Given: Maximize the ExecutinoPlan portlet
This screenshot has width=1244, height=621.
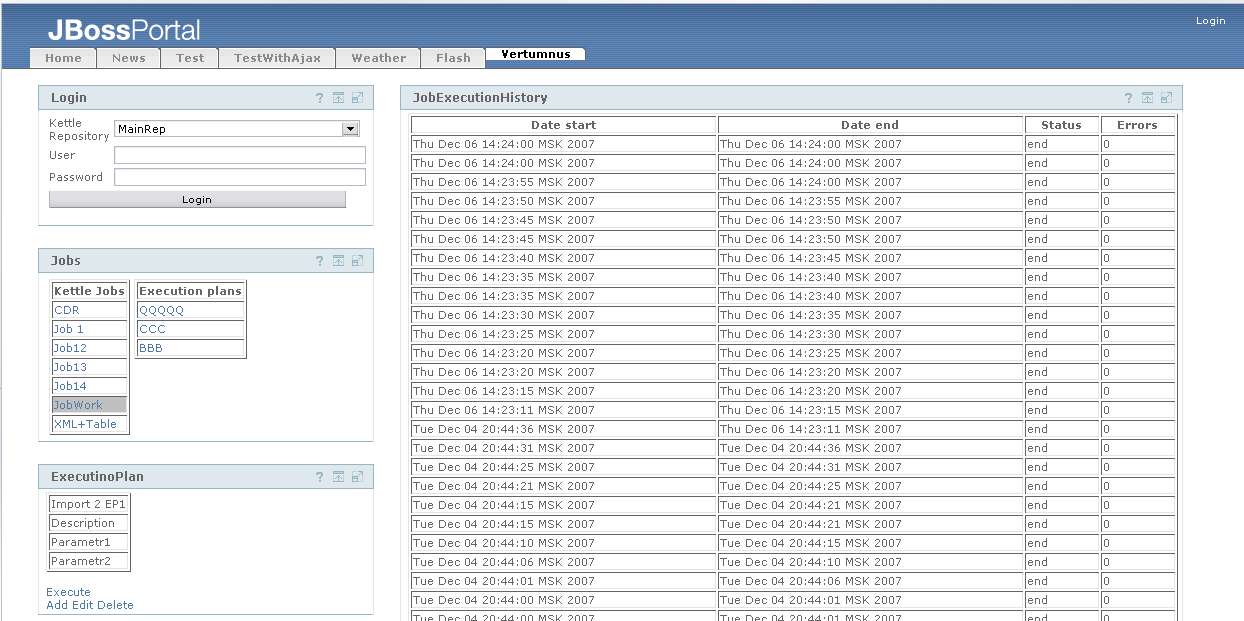Looking at the screenshot, I should [357, 477].
